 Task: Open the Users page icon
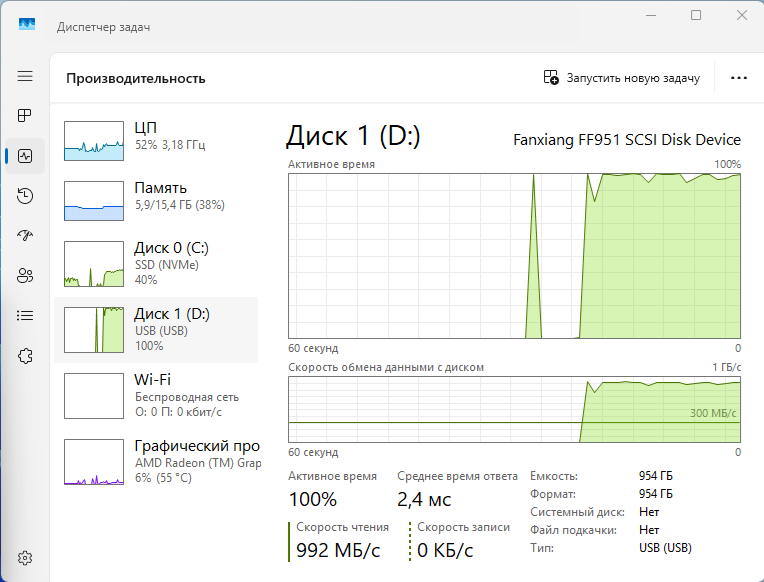(25, 276)
